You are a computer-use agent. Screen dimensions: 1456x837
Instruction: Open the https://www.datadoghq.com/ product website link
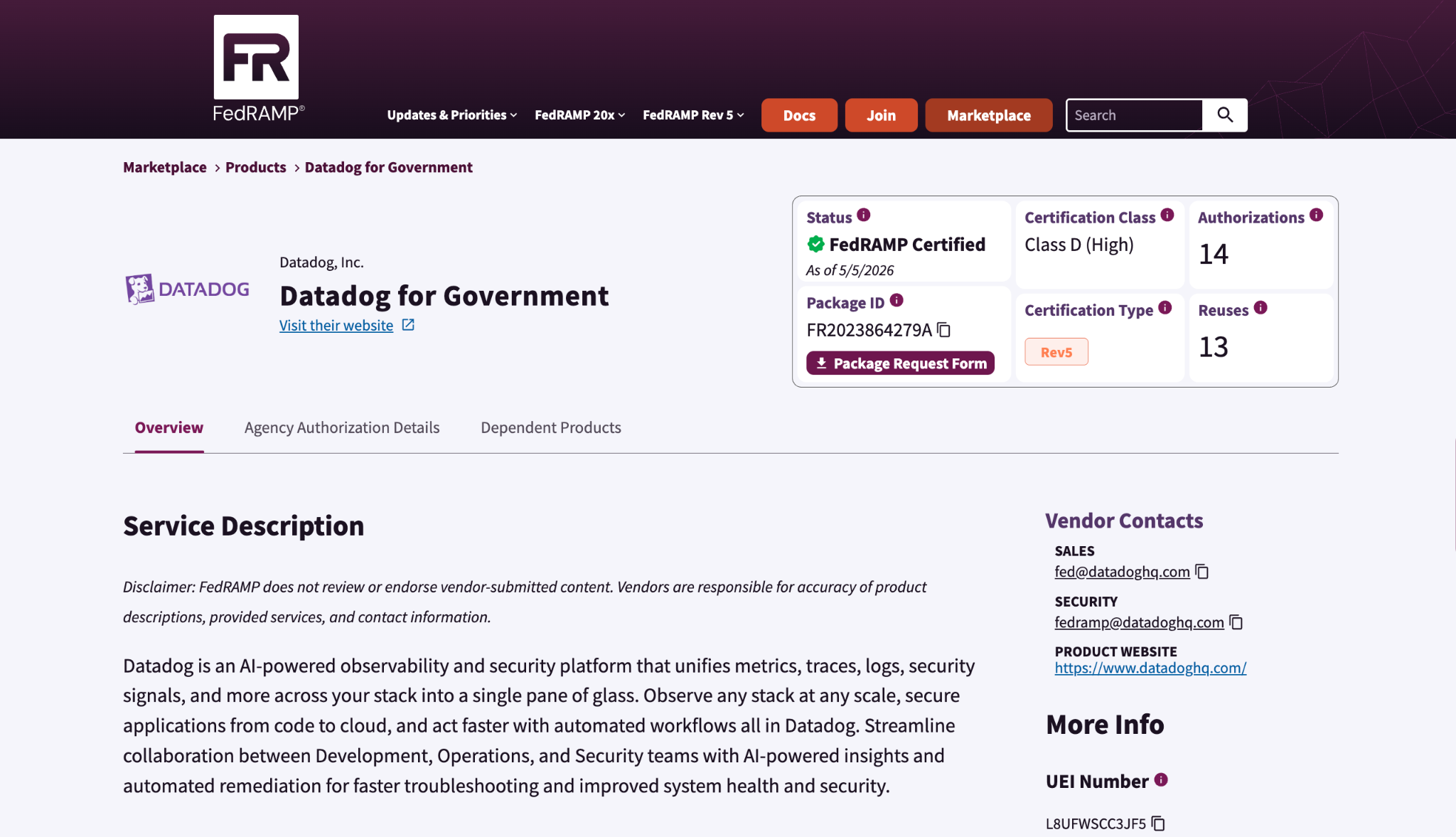[1150, 668]
